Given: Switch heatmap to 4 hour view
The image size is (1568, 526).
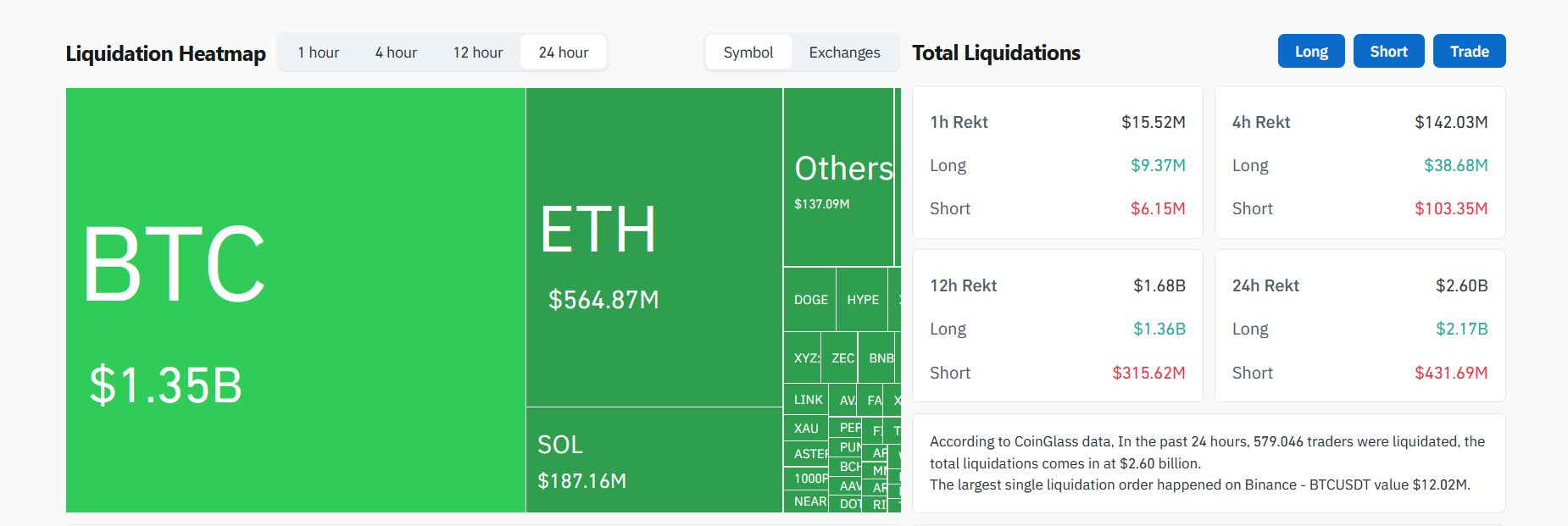Looking at the screenshot, I should (396, 53).
